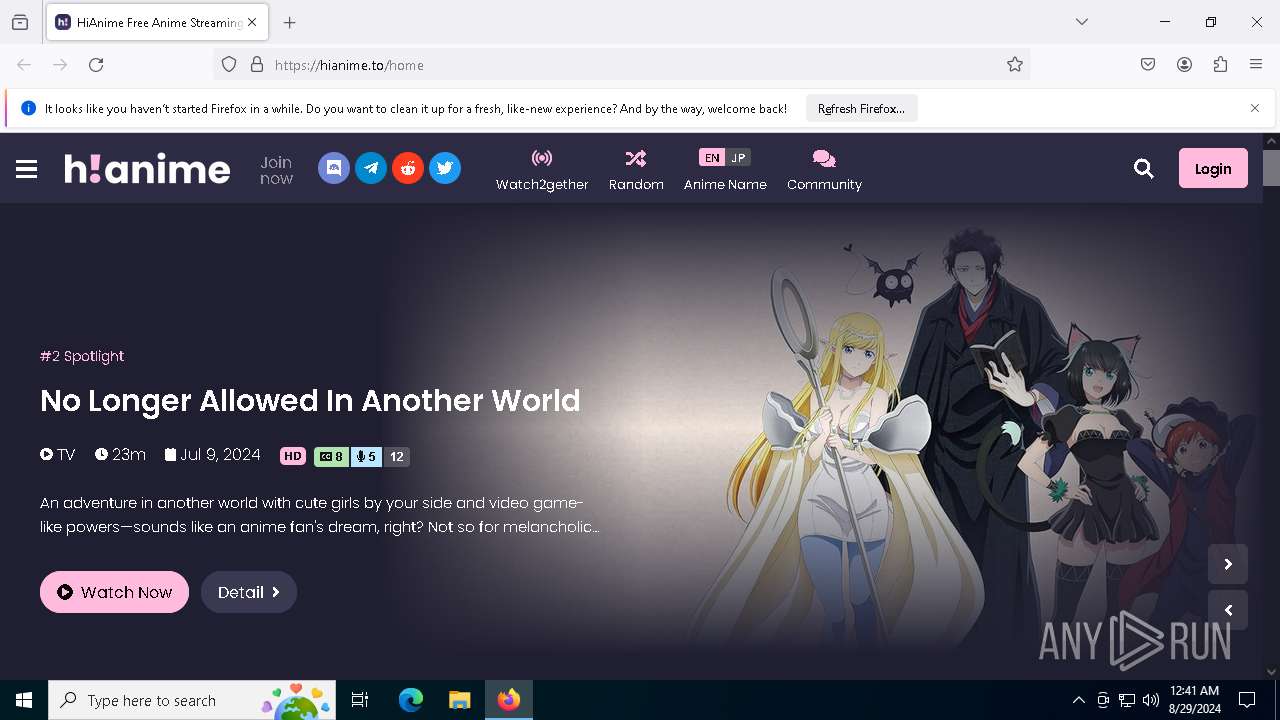Click the pink Login button
This screenshot has height=720, width=1280.
pyautogui.click(x=1213, y=169)
